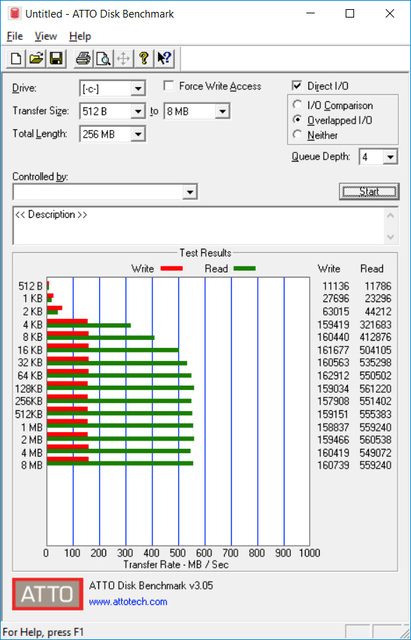Screen dimensions: 411x640
Task: Click the green Read legend swatch
Action: (x=244, y=269)
